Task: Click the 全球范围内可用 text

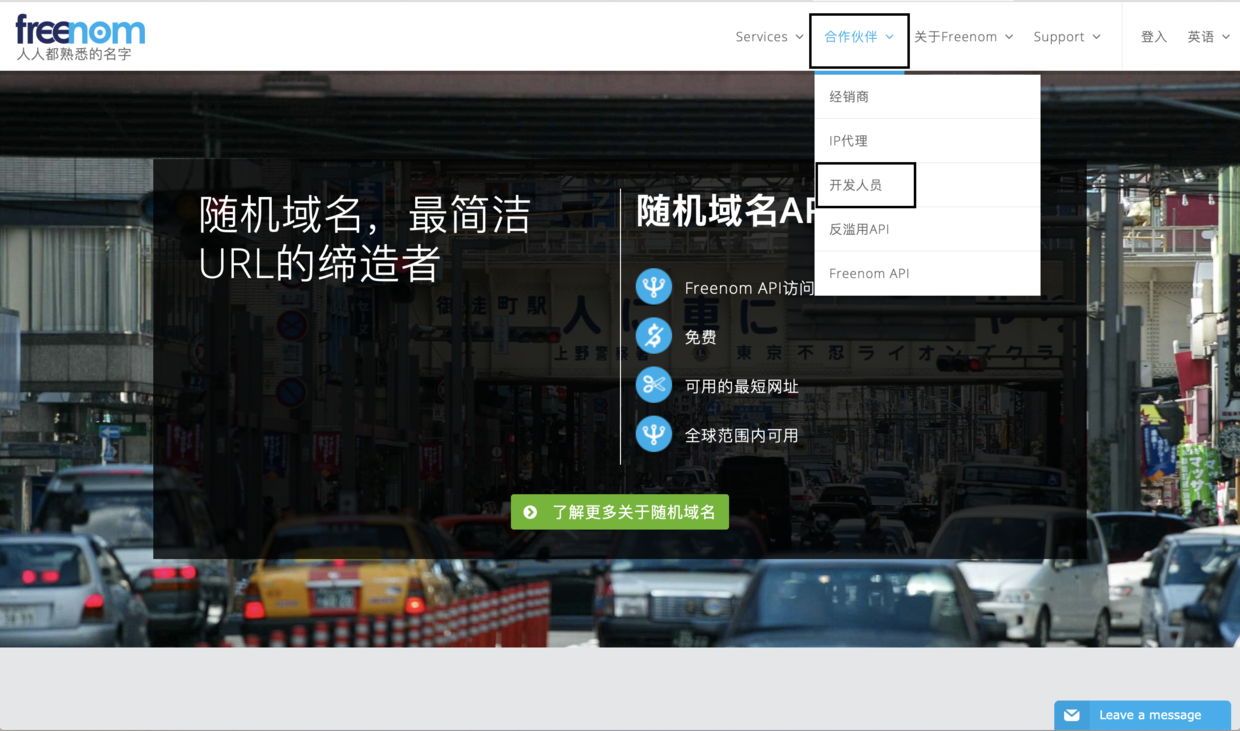Action: 741,435
